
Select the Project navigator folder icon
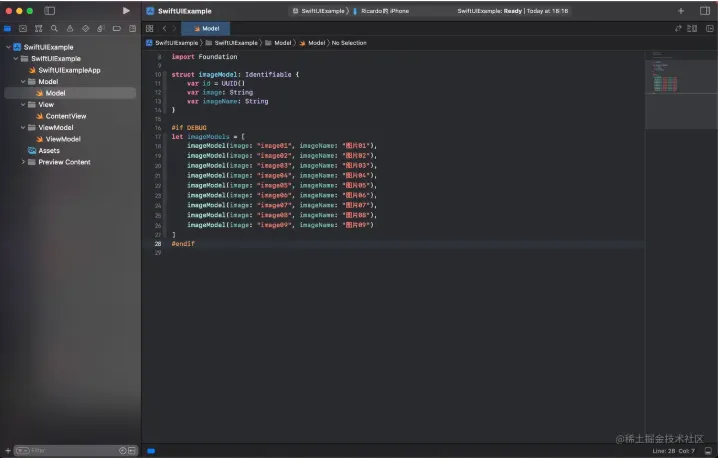click(x=9, y=29)
